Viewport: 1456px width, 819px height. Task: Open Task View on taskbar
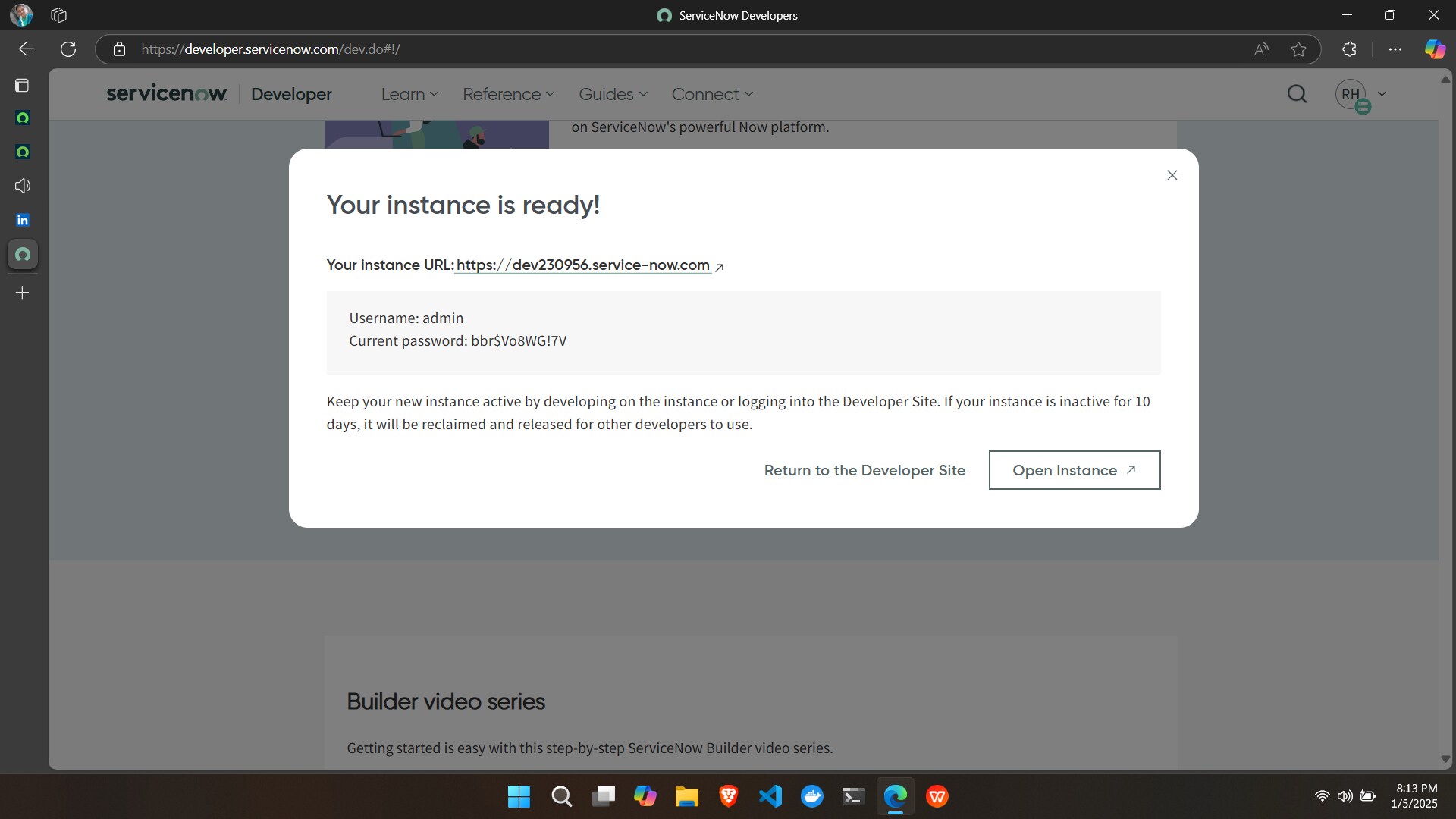[604, 796]
